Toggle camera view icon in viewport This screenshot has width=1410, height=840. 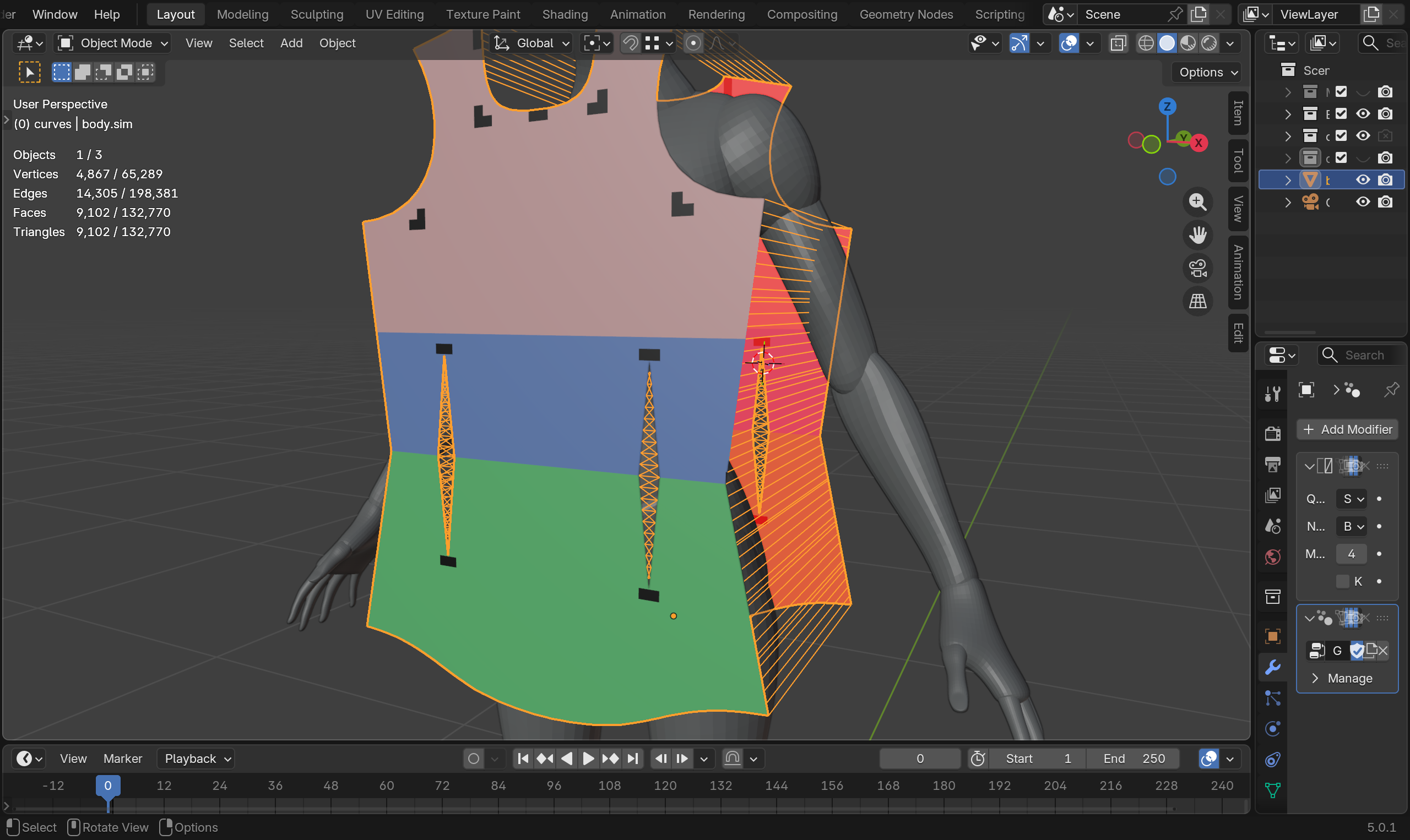coord(1197,268)
